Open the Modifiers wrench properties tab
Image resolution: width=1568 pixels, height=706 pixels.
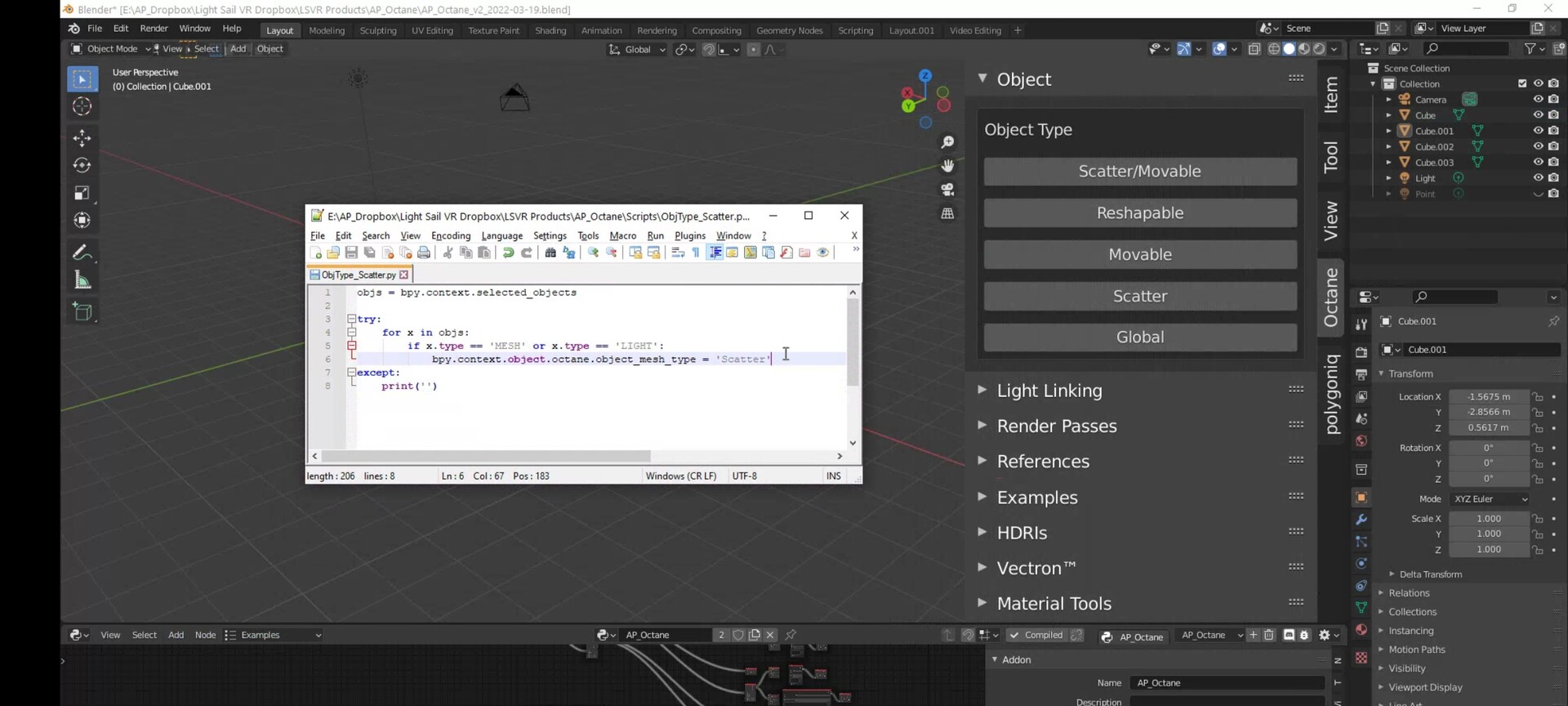pos(1361,520)
